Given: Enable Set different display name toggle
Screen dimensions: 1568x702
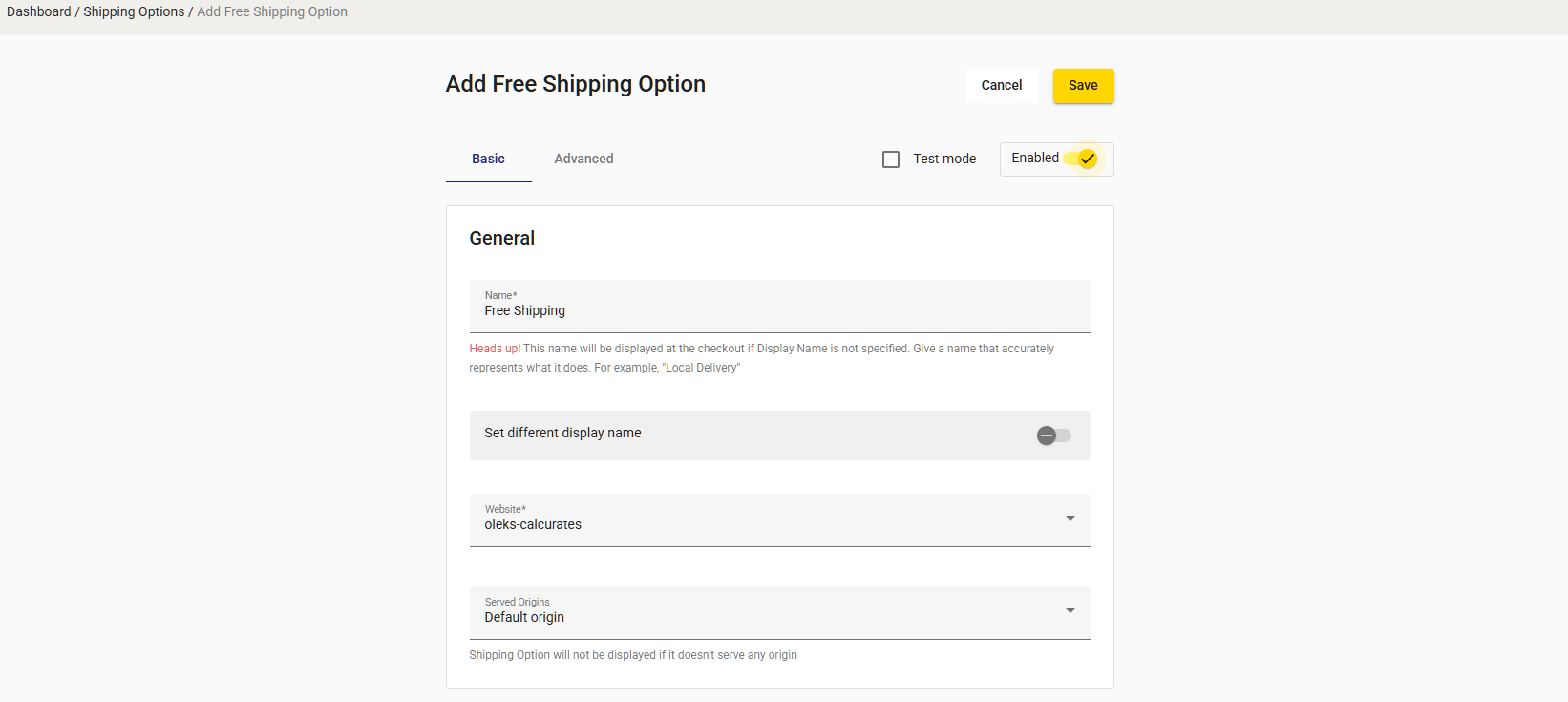Looking at the screenshot, I should (x=1054, y=436).
